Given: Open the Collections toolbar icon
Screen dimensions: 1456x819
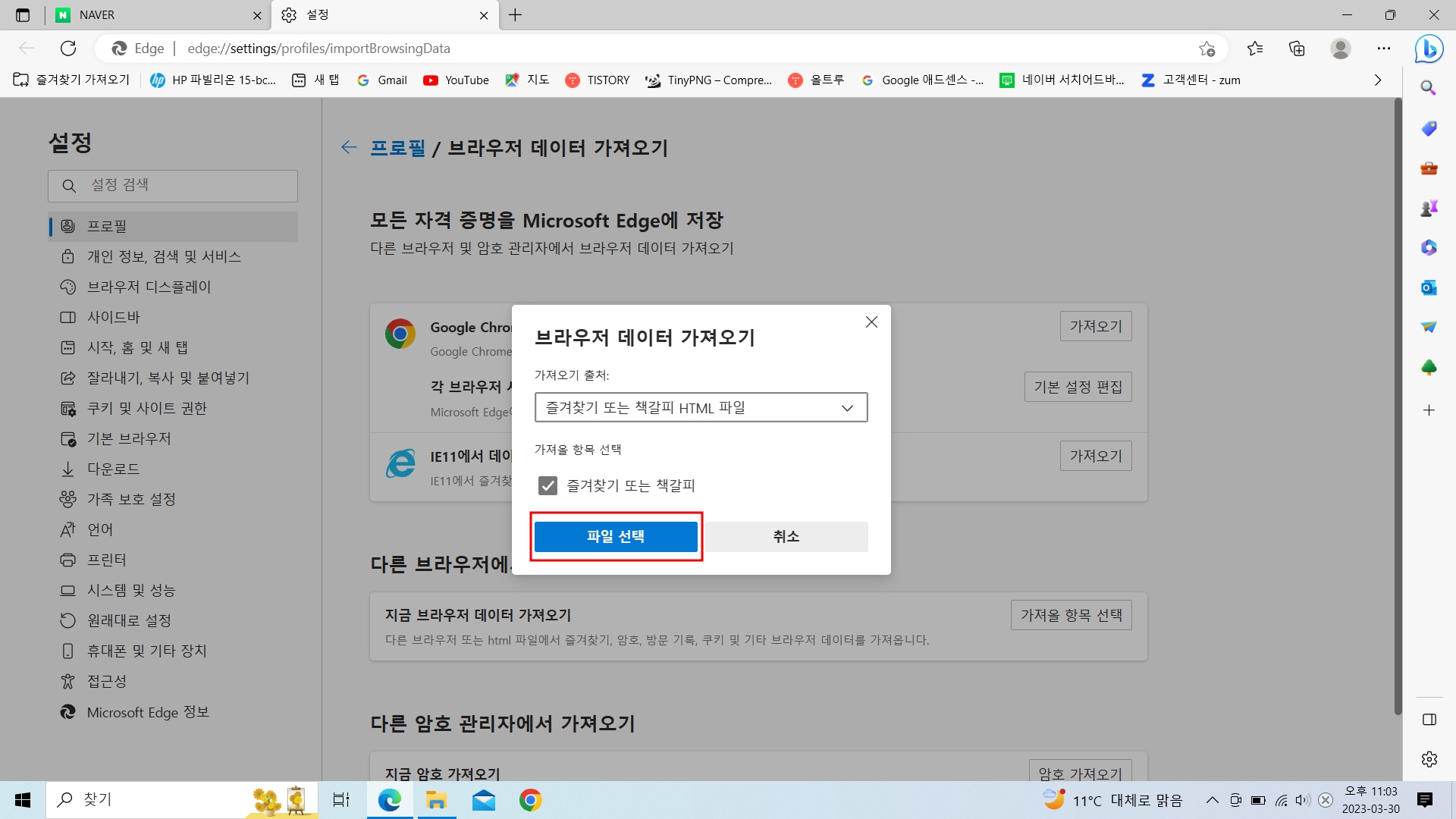Looking at the screenshot, I should (x=1297, y=49).
